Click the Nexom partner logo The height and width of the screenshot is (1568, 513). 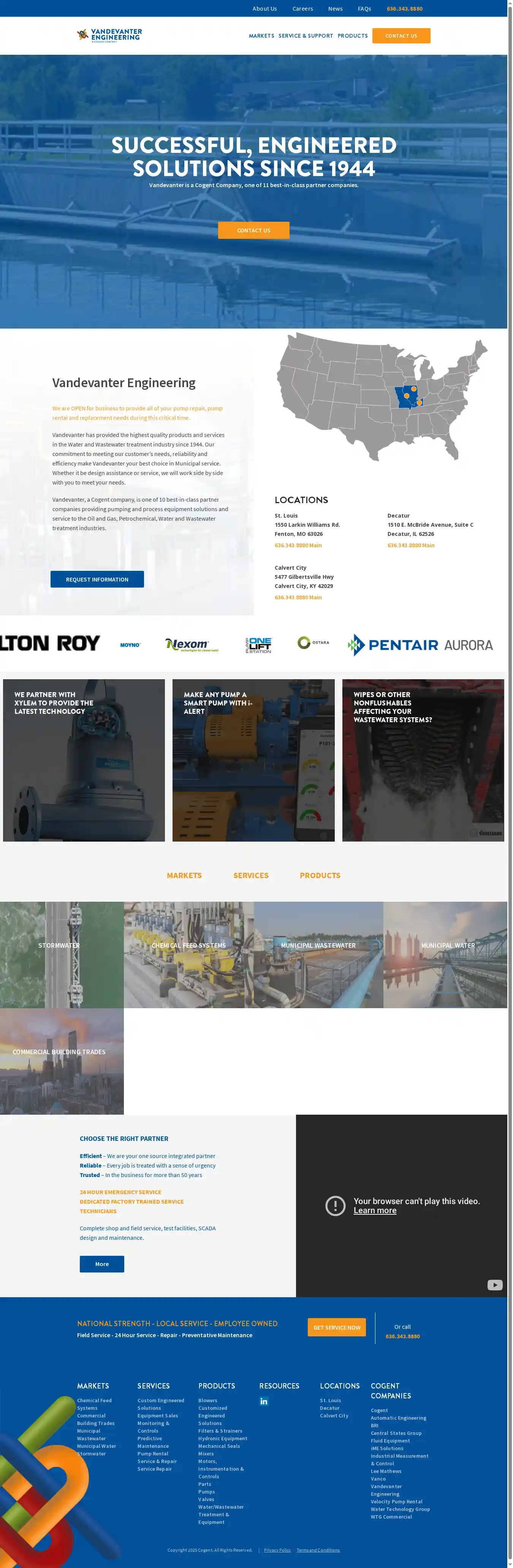click(x=192, y=645)
